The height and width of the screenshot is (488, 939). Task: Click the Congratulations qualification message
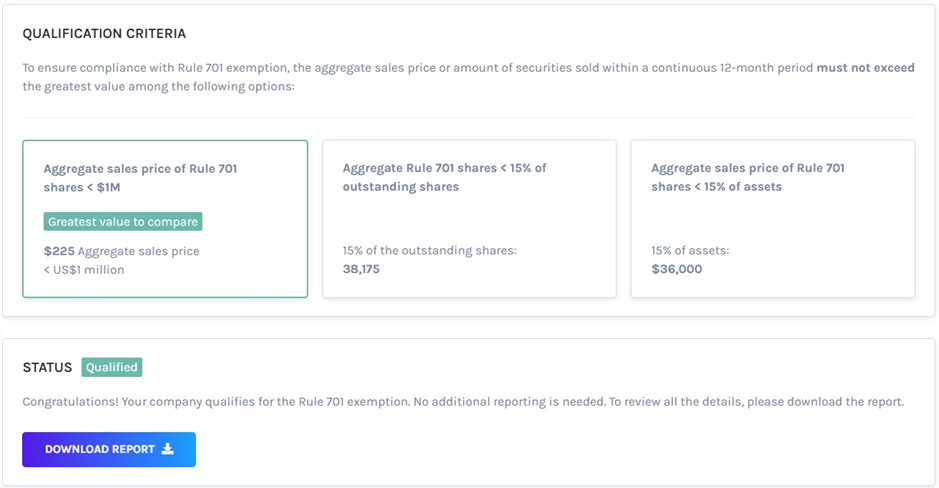463,402
